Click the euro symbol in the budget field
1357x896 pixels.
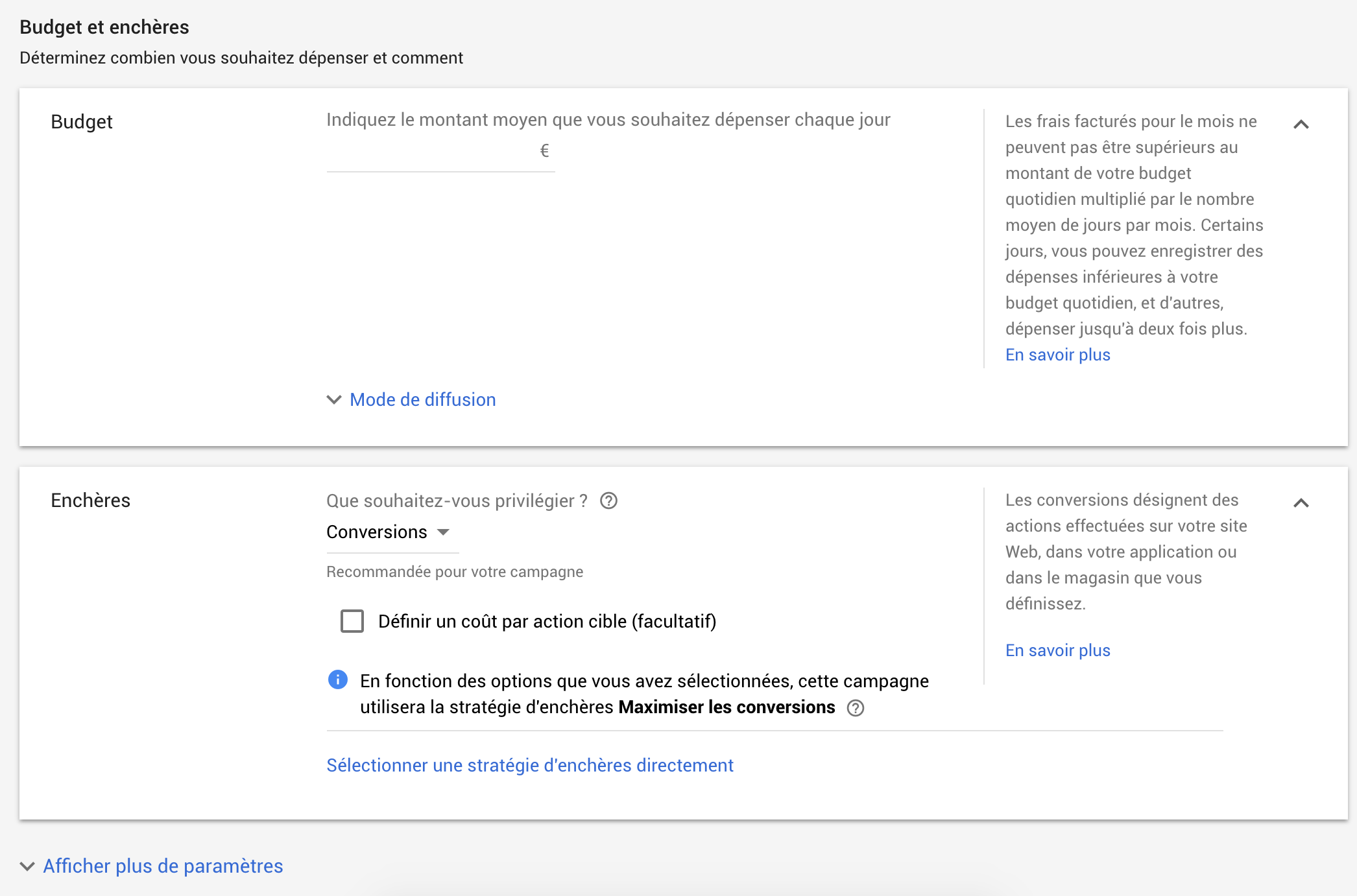(544, 151)
